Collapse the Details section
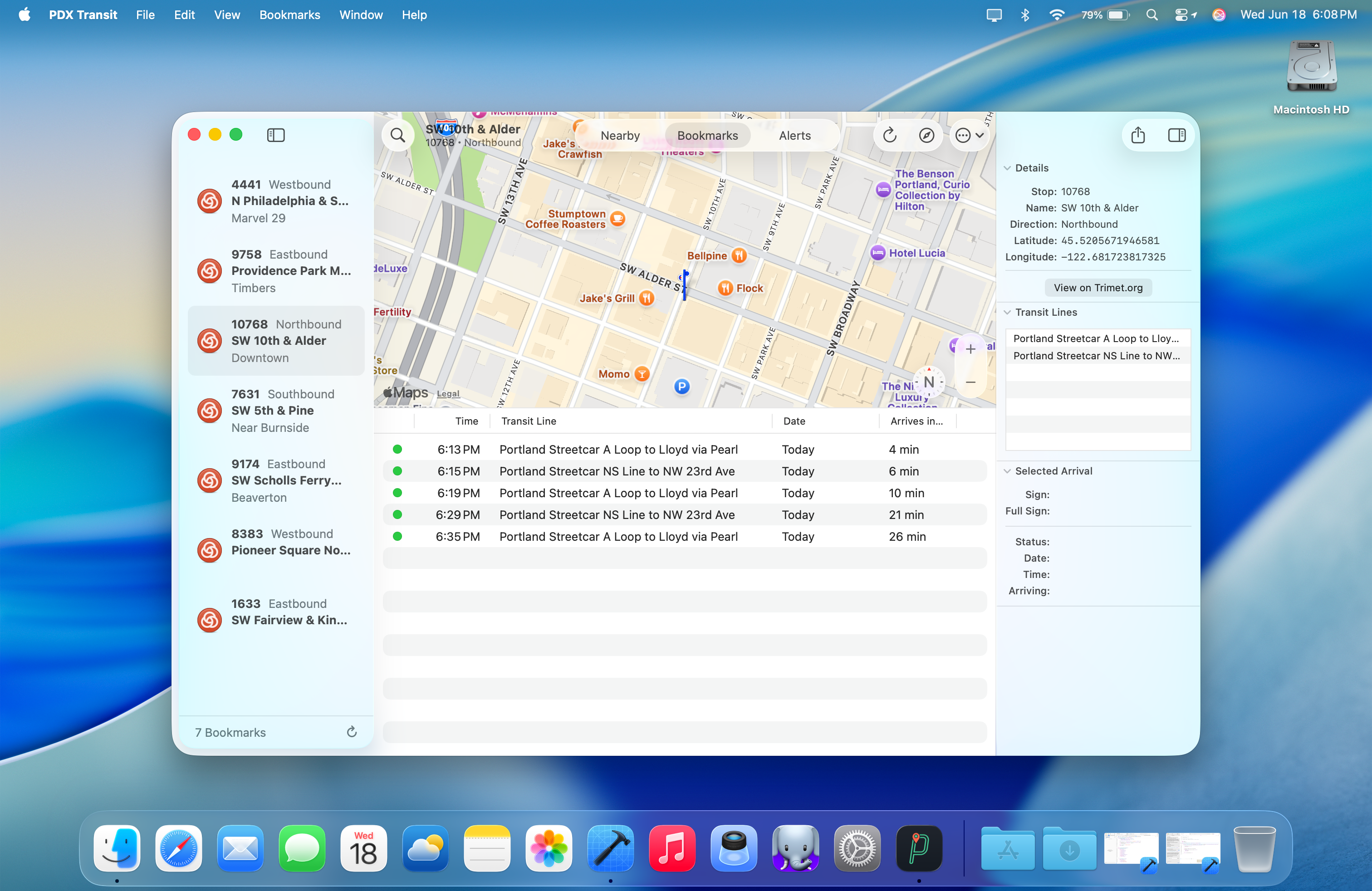Viewport: 1372px width, 891px height. pos(1007,168)
